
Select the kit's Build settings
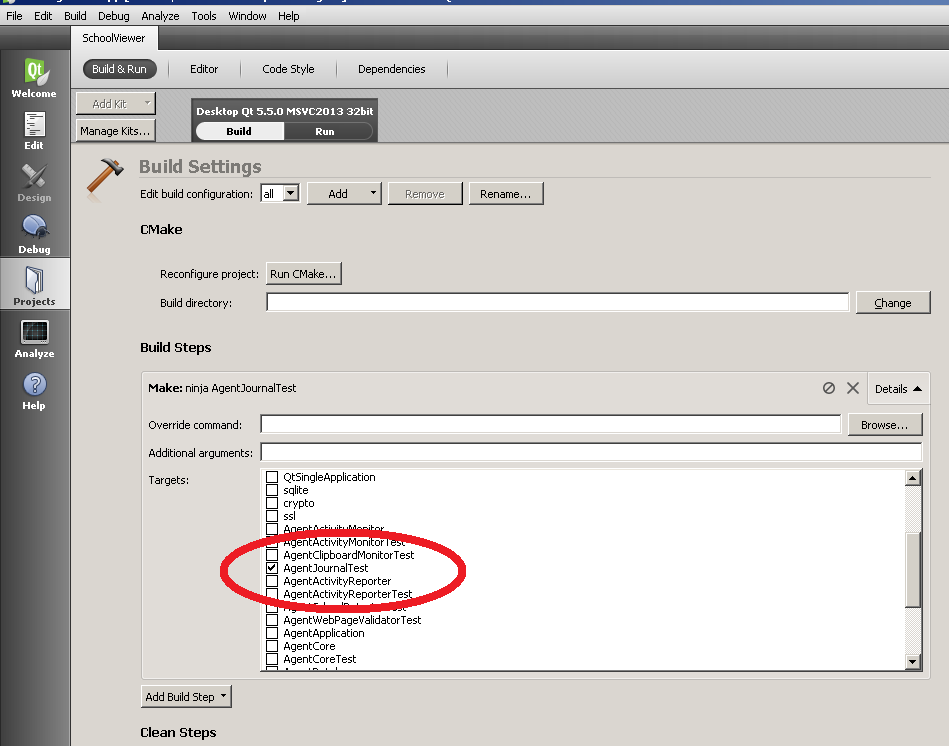[x=240, y=131]
